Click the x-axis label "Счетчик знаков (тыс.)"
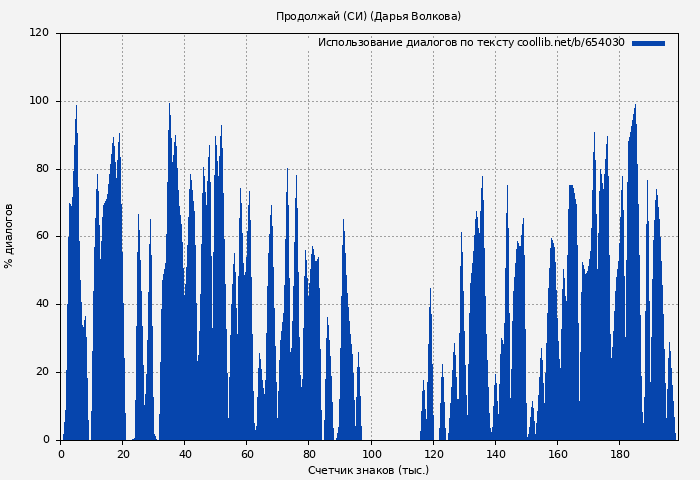The image size is (700, 480). point(368,470)
